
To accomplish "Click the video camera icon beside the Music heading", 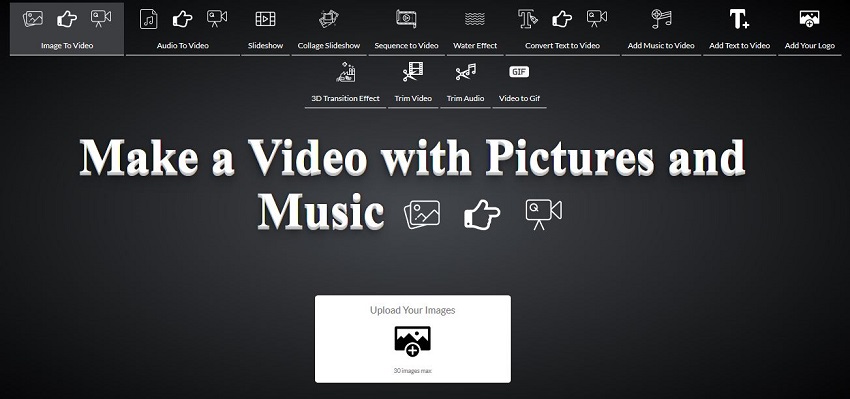I will click(544, 214).
